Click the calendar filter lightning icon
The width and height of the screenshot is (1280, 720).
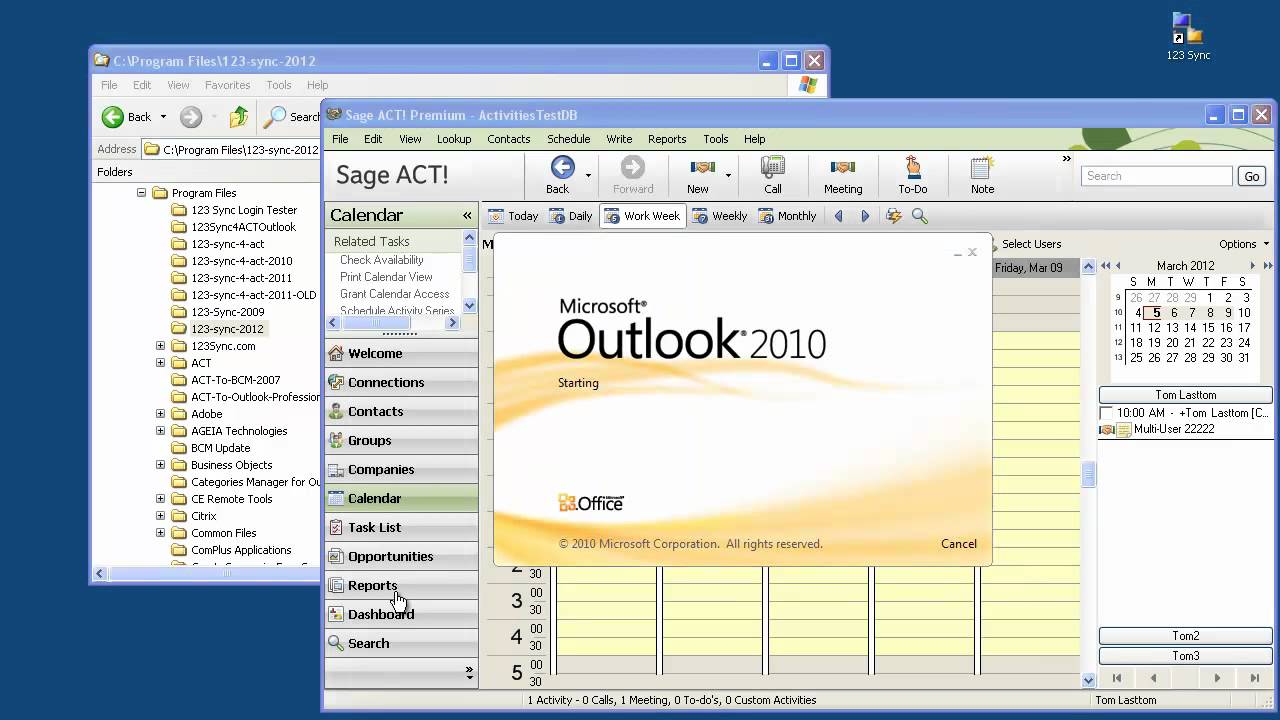coord(894,216)
